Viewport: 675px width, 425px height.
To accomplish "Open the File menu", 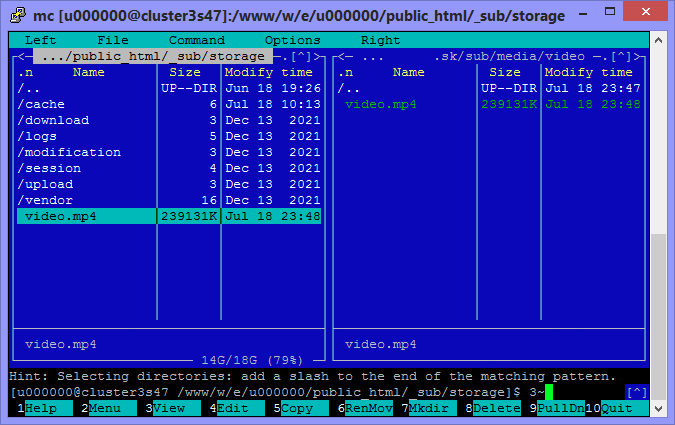I will coord(113,40).
